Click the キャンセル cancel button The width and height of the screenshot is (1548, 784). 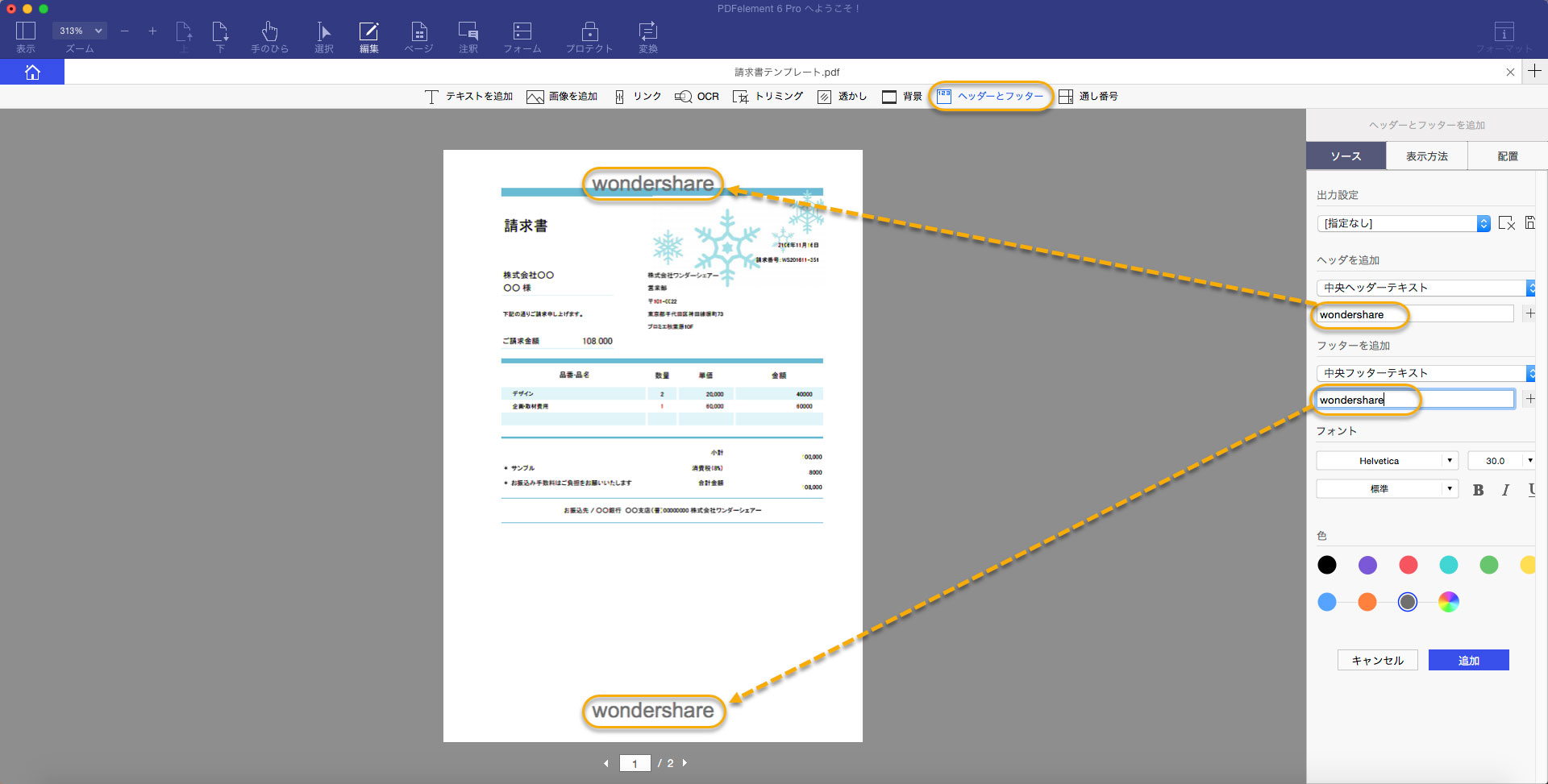1378,660
